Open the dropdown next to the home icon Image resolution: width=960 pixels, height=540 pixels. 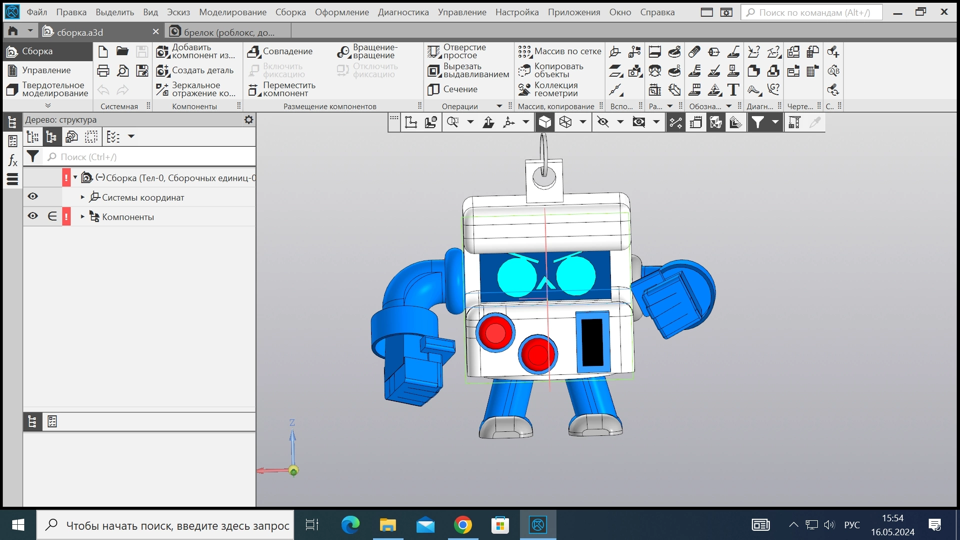tap(29, 31)
